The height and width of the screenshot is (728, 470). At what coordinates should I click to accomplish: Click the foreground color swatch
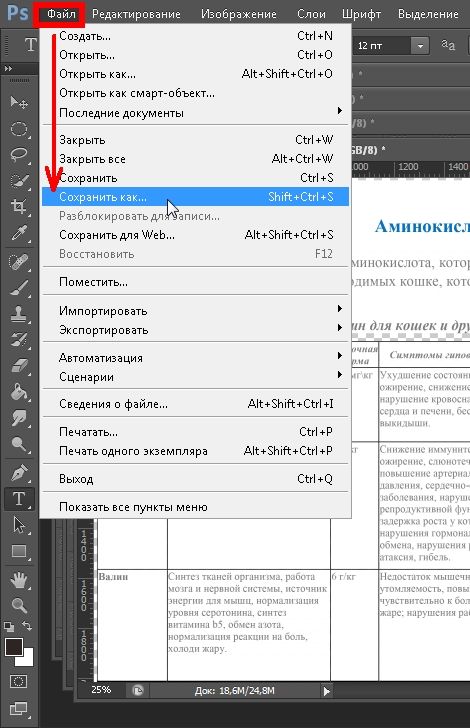click(13, 646)
